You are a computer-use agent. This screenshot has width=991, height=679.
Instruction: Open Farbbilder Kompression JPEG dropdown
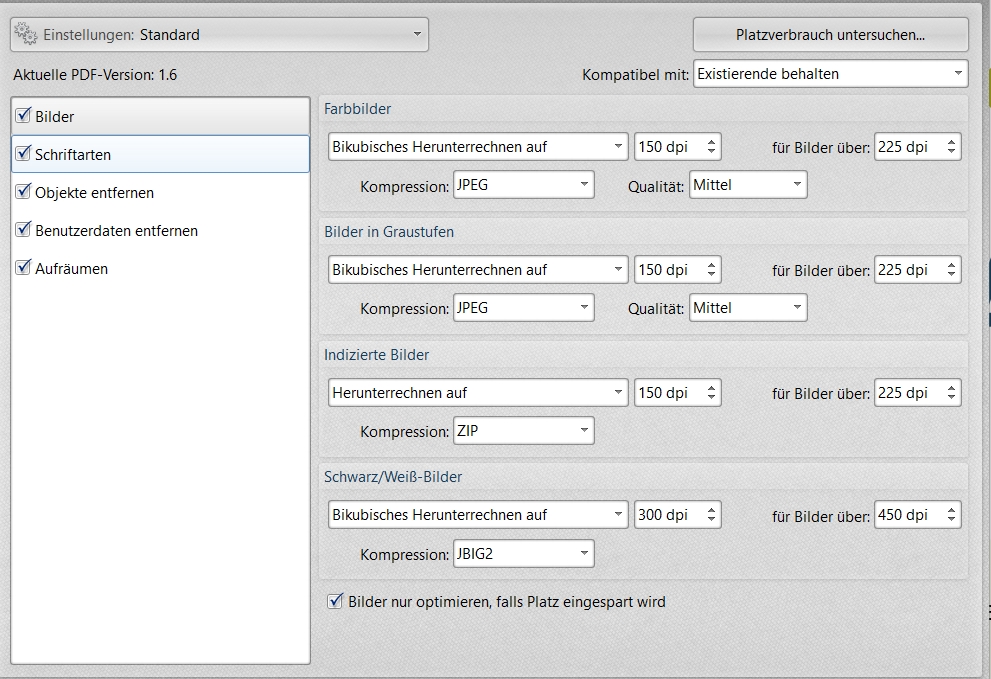pos(523,185)
